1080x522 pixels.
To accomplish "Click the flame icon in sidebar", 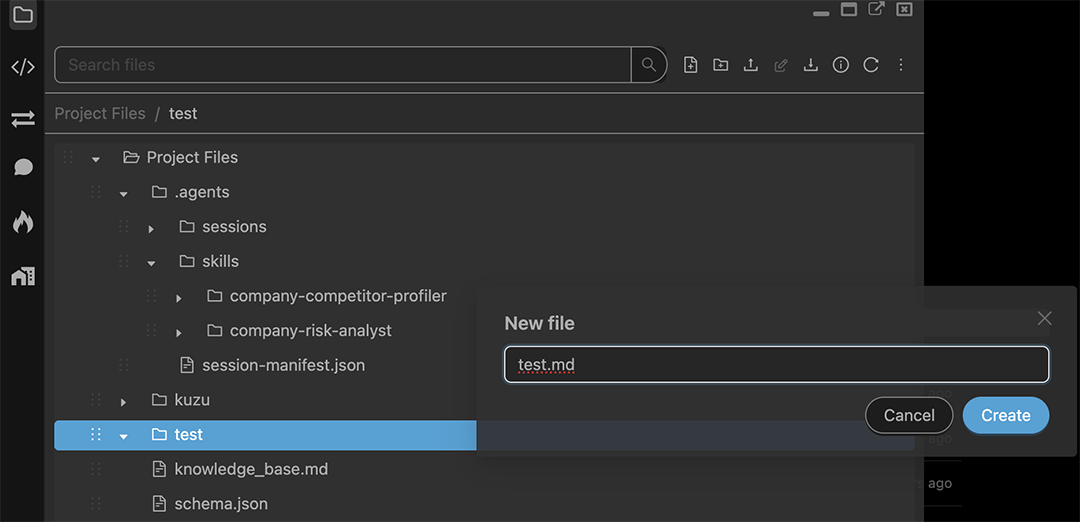I will click(x=23, y=222).
